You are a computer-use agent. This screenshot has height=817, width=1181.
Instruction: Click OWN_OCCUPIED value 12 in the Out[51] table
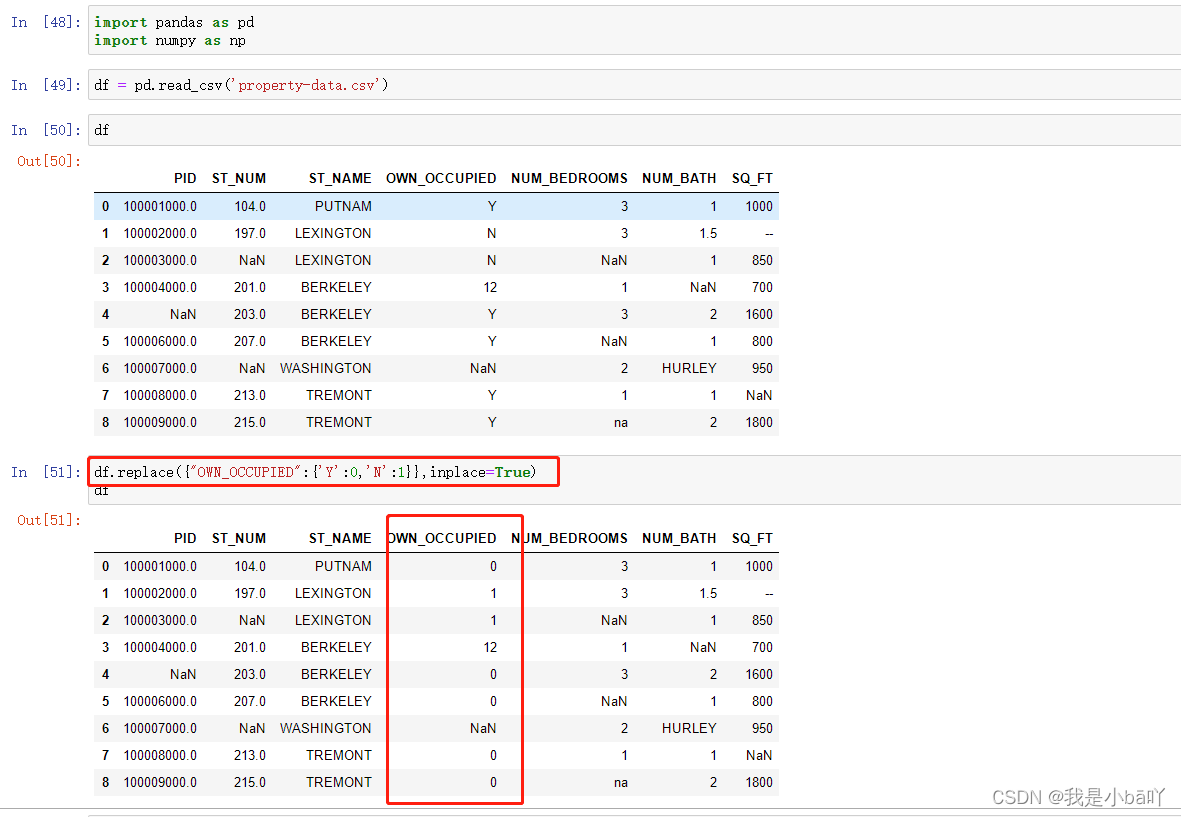[x=490, y=648]
